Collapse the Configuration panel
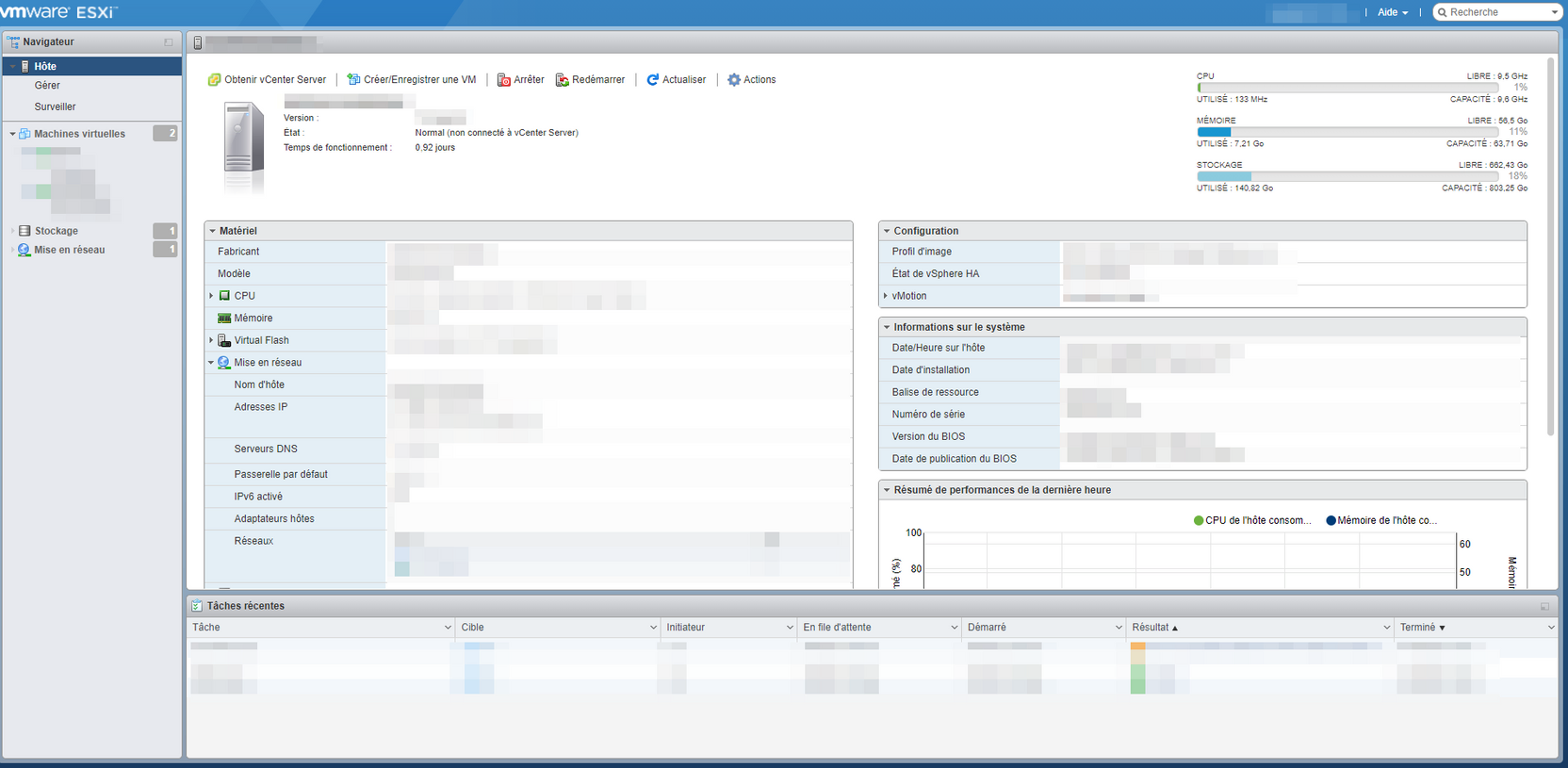Image resolution: width=1568 pixels, height=768 pixels. point(887,231)
